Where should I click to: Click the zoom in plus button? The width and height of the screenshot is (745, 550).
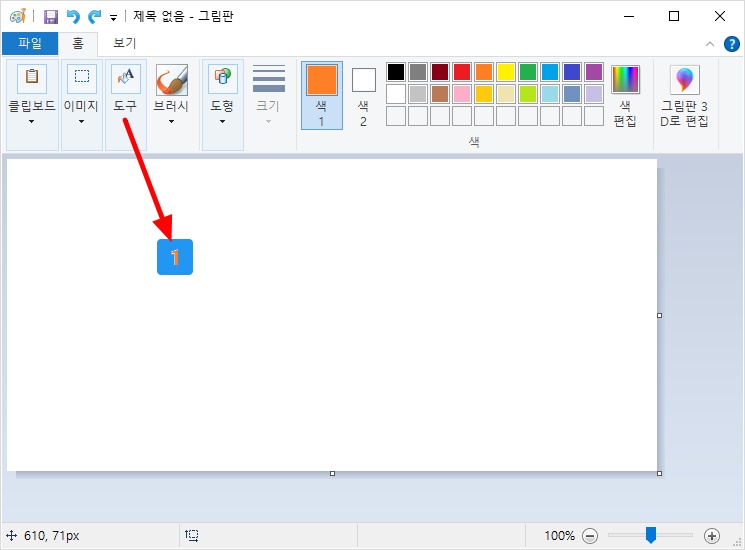(x=712, y=536)
